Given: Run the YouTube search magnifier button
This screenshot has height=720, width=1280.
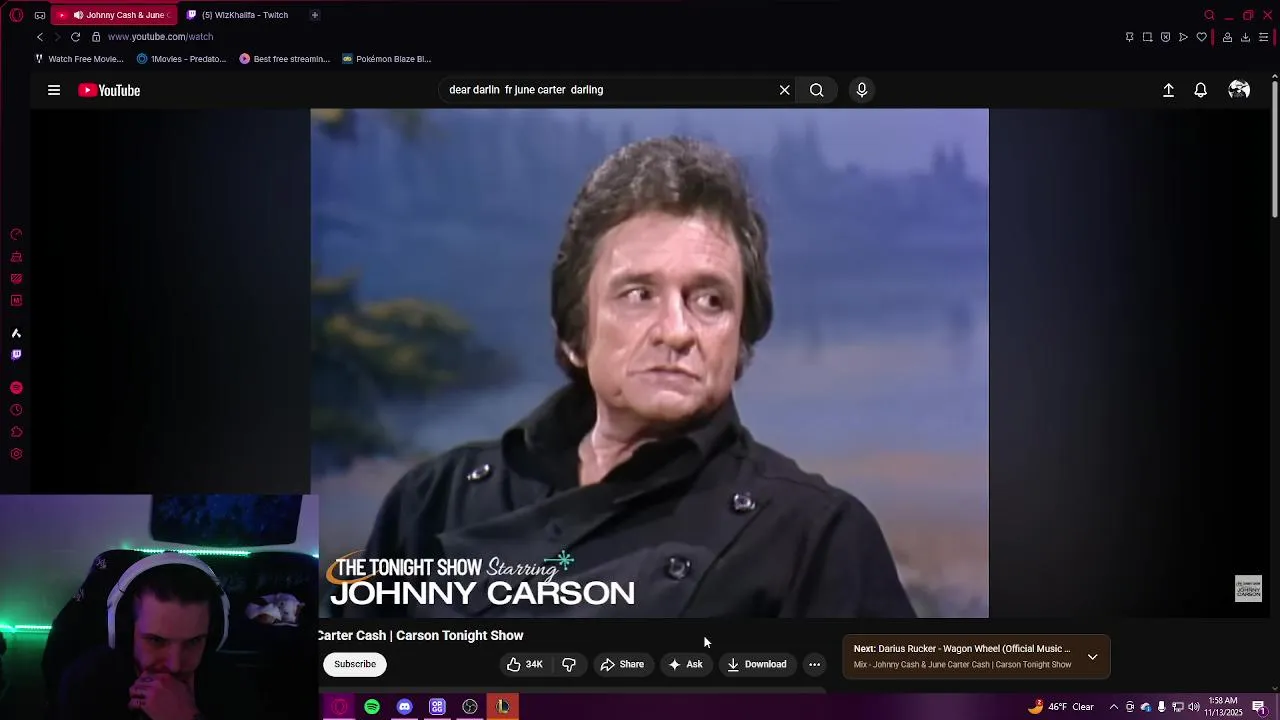Looking at the screenshot, I should (817, 90).
